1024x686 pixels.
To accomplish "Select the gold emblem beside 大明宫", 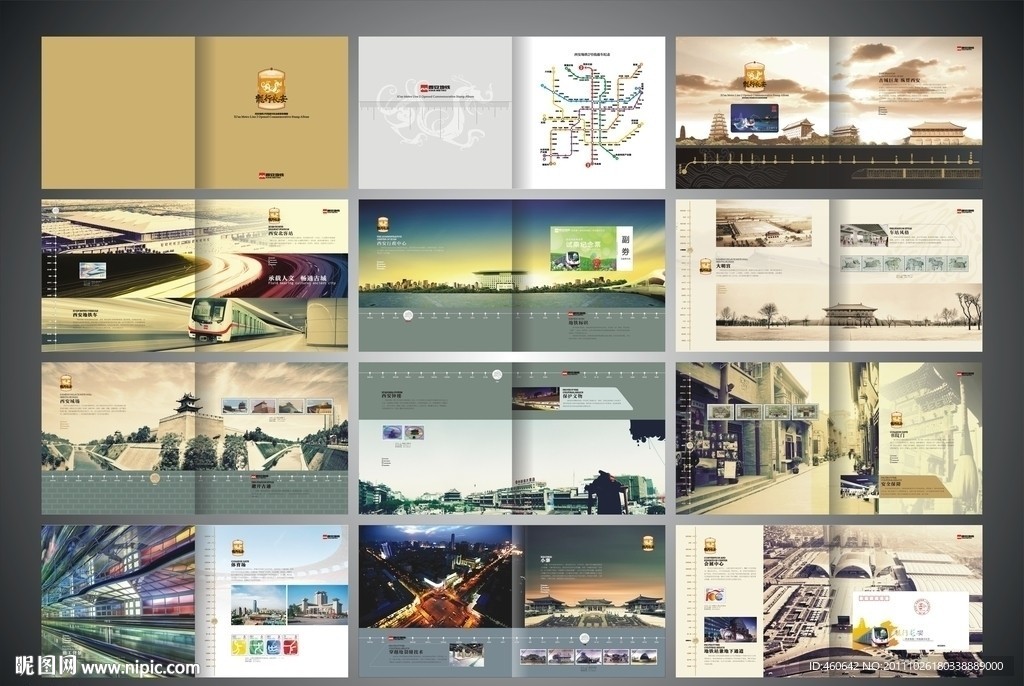I will tap(705, 267).
